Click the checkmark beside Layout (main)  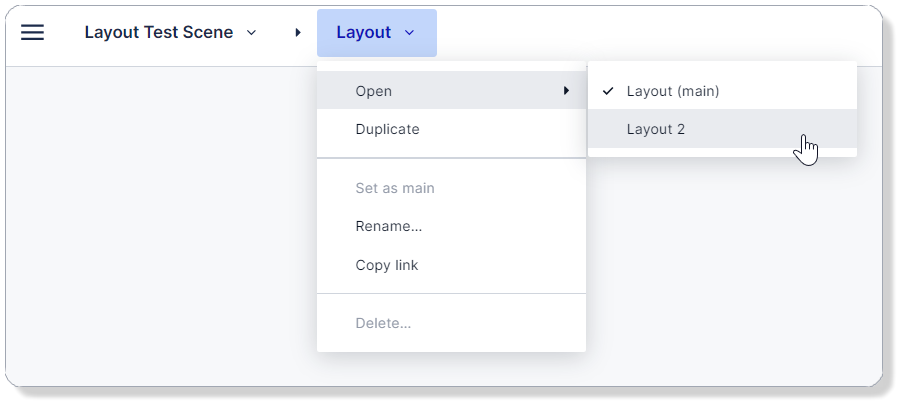click(x=608, y=91)
